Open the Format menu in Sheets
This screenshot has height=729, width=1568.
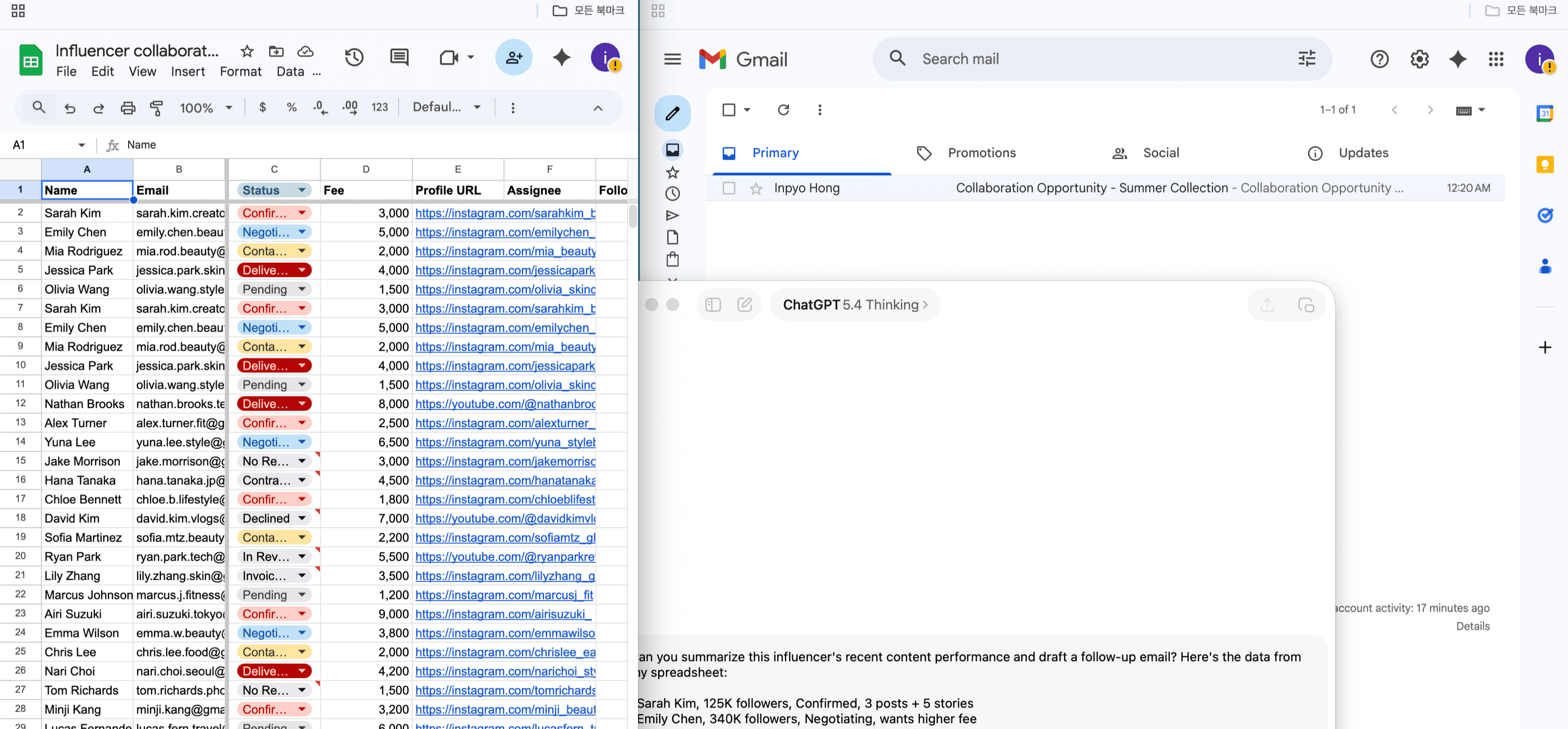pyautogui.click(x=240, y=71)
